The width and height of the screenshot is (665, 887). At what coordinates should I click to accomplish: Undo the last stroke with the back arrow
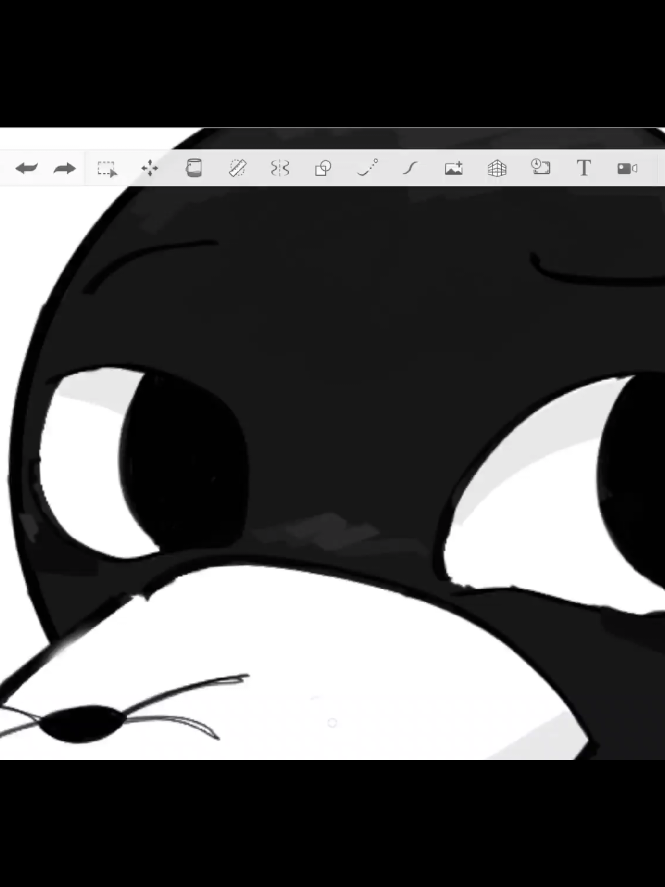tap(27, 168)
